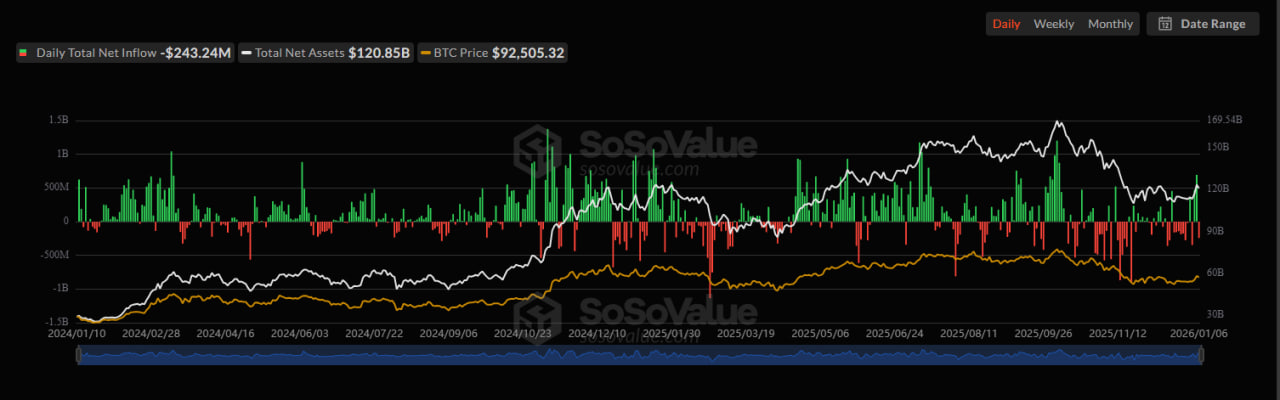Open the Date Range picker
Viewport: 1280px width, 400px height.
click(x=1201, y=24)
